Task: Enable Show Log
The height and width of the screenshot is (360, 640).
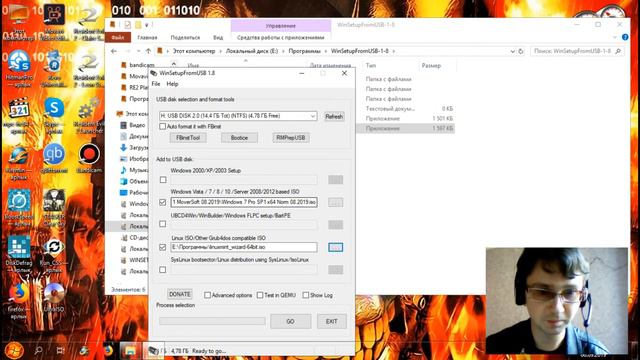Action: 306,295
